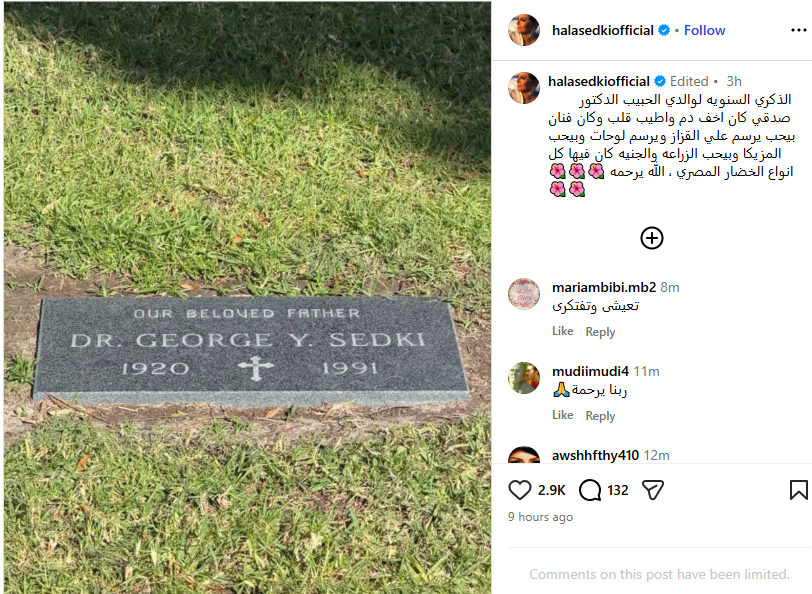Open mudiimudi4 profile avatar
The height and width of the screenshot is (594, 812).
tap(524, 378)
